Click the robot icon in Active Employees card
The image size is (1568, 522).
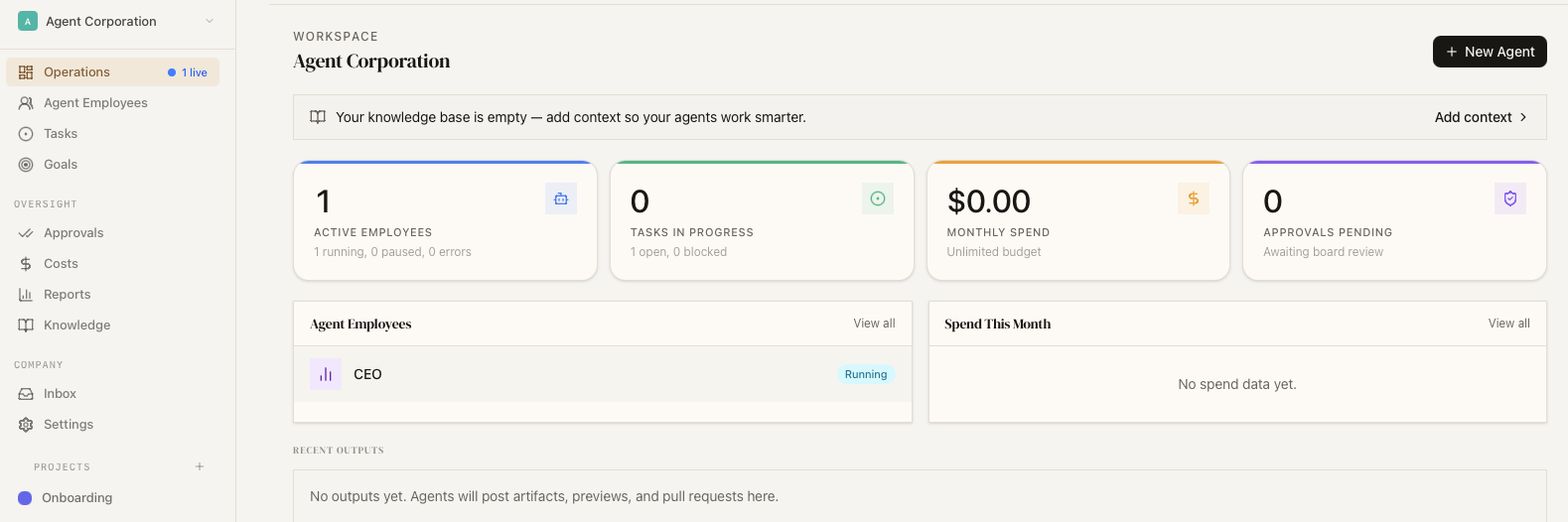[x=561, y=198]
